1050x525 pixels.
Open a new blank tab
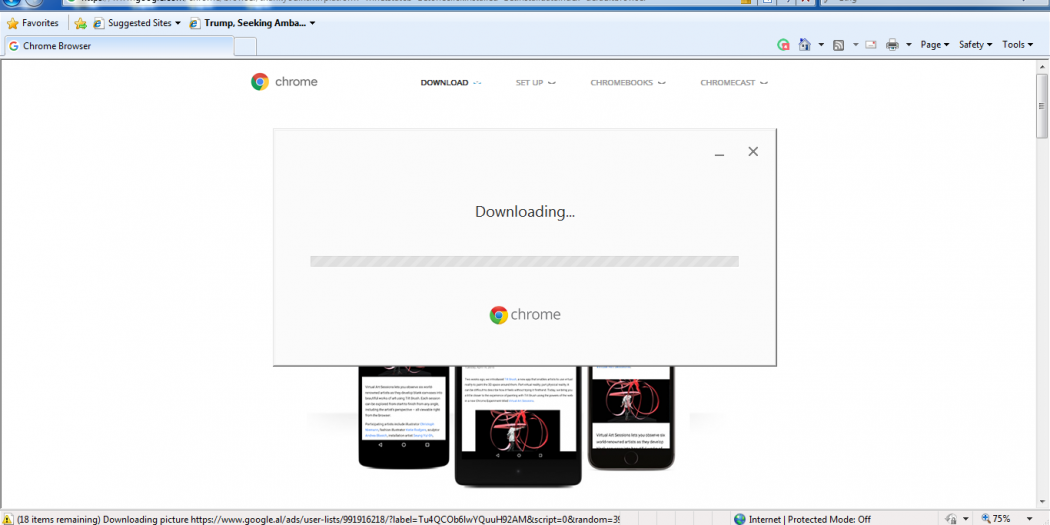tap(246, 46)
